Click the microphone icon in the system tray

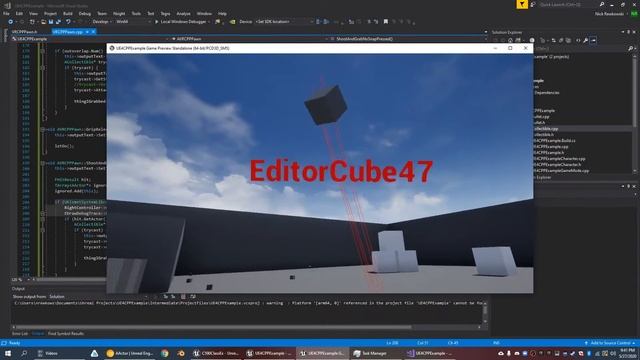click(x=509, y=353)
